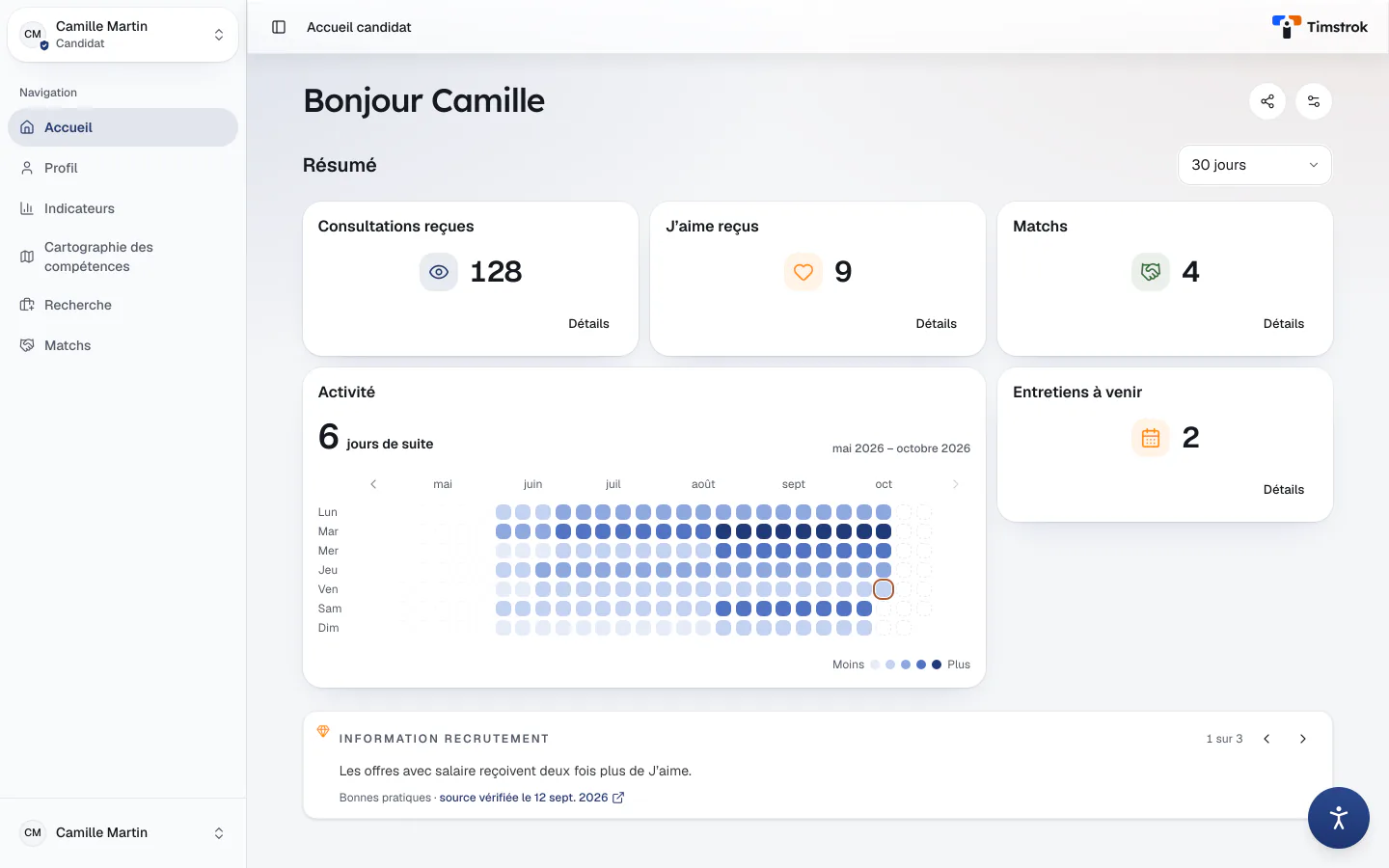Go to Accueil in the navigation

coord(123,127)
